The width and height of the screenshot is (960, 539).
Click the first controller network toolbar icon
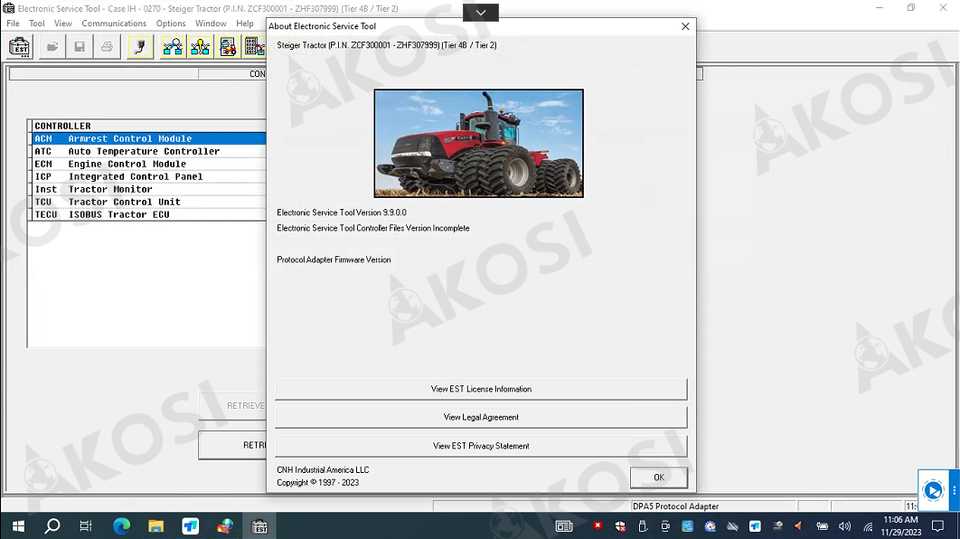coord(173,47)
